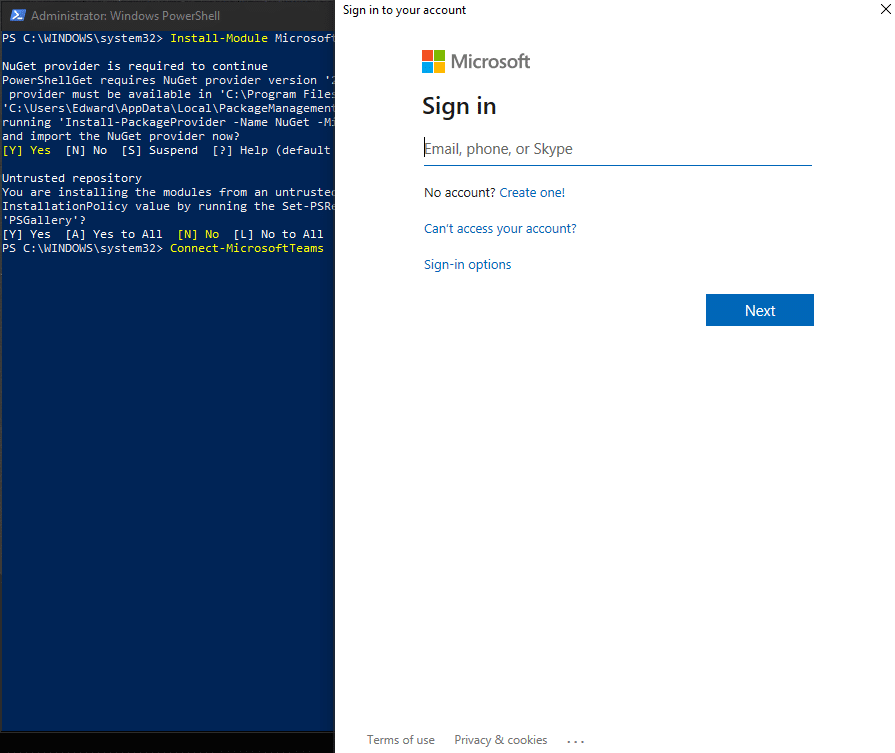The width and height of the screenshot is (895, 753).
Task: Click the red square in the Microsoft logo
Action: coord(428,54)
